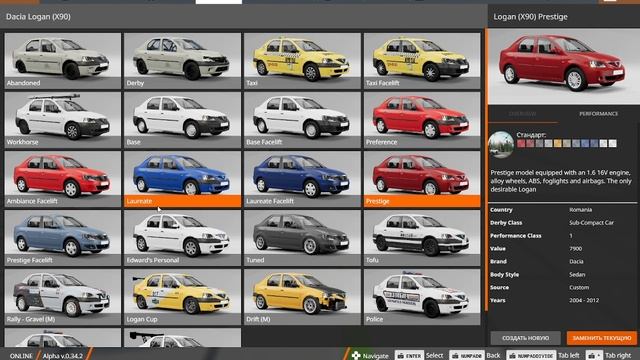Click the NUMPAD0 key hint for Back
The width and height of the screenshot is (640, 360).
(467, 356)
